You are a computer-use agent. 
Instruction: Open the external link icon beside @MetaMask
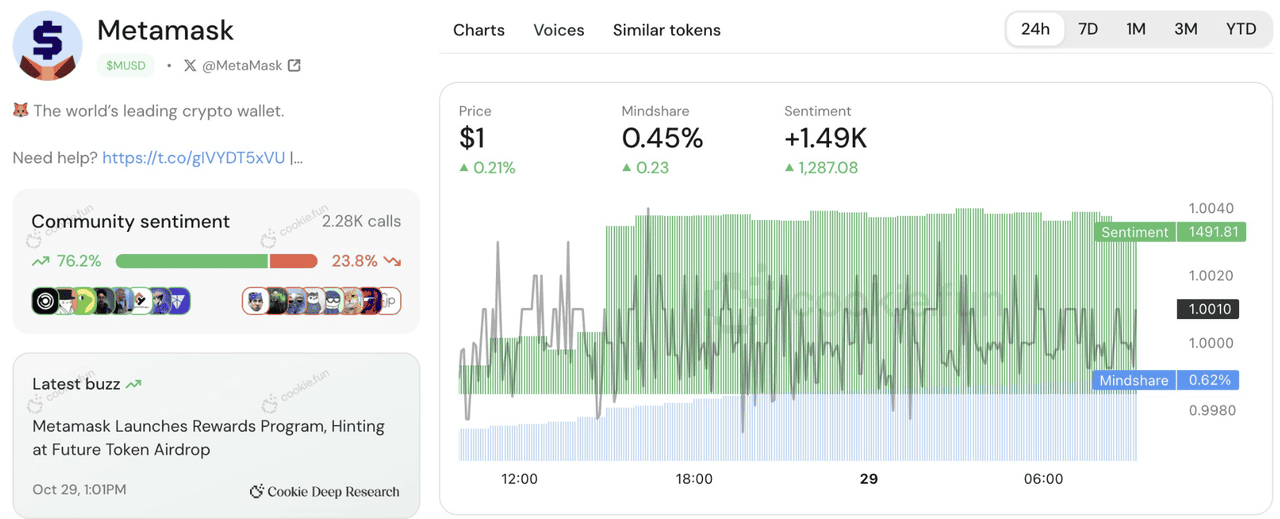294,65
